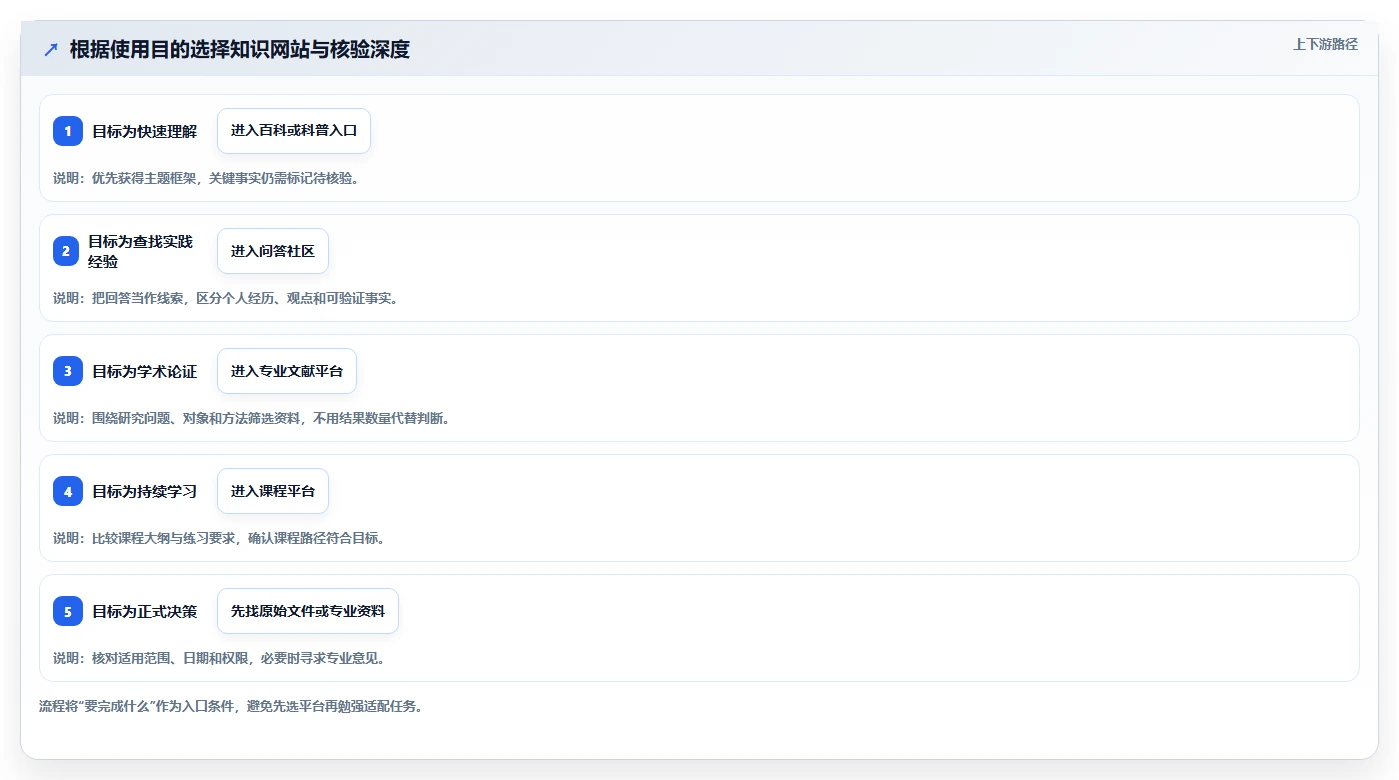This screenshot has width=1399, height=780.
Task: Click the footer sentence starting 流程将
Action: pyautogui.click(x=231, y=706)
